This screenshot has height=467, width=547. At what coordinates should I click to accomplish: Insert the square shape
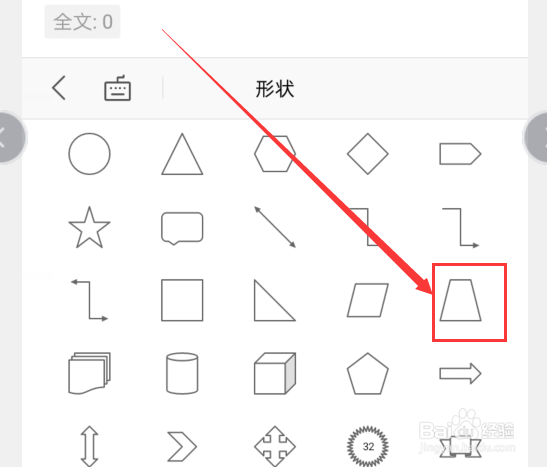(x=182, y=300)
